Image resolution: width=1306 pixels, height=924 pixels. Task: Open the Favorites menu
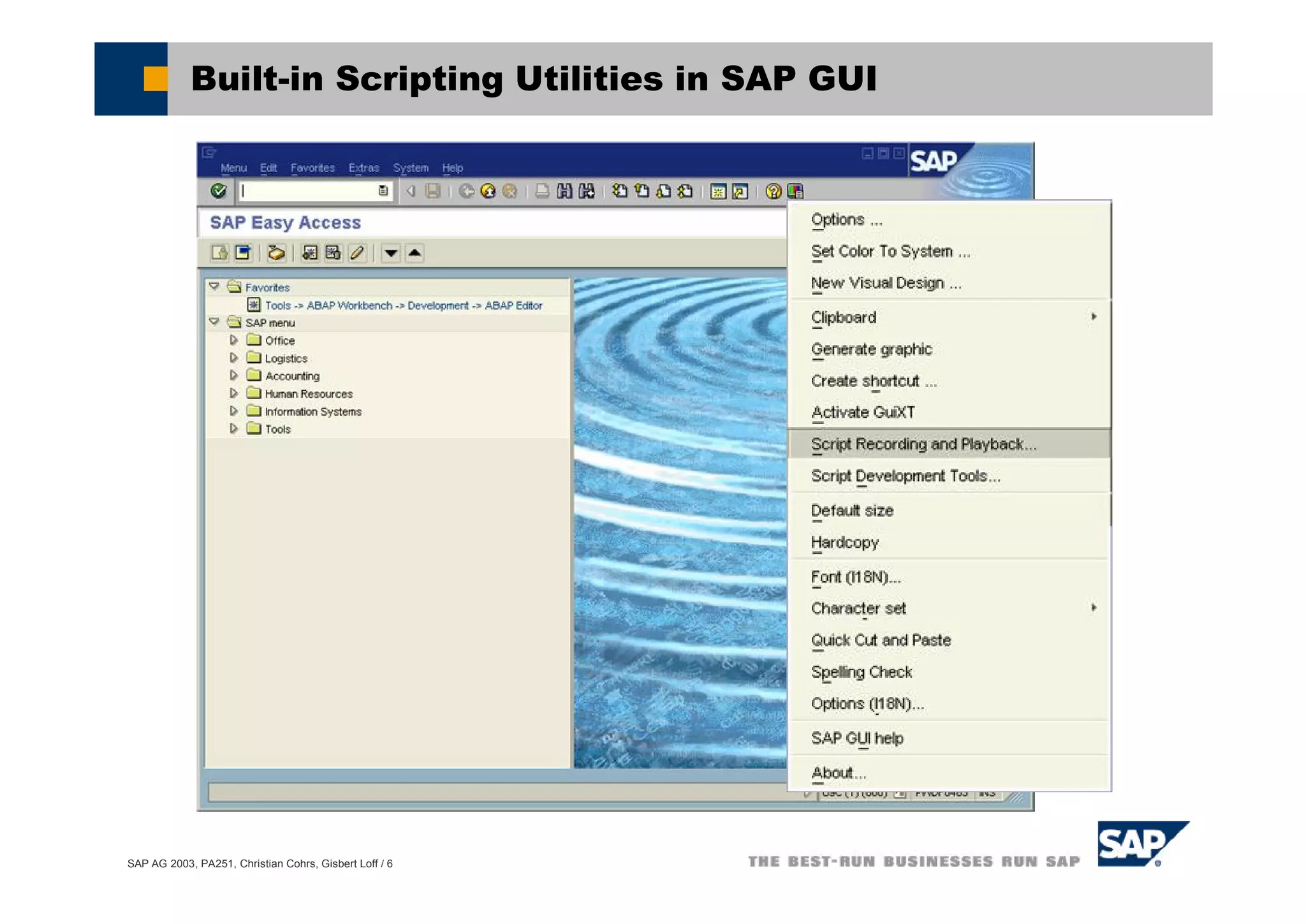pyautogui.click(x=312, y=168)
